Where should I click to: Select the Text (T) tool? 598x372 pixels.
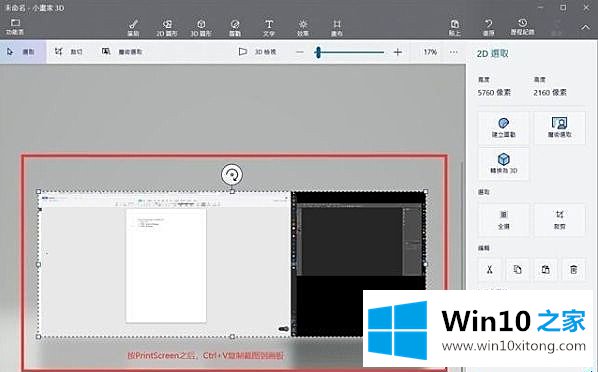click(269, 28)
